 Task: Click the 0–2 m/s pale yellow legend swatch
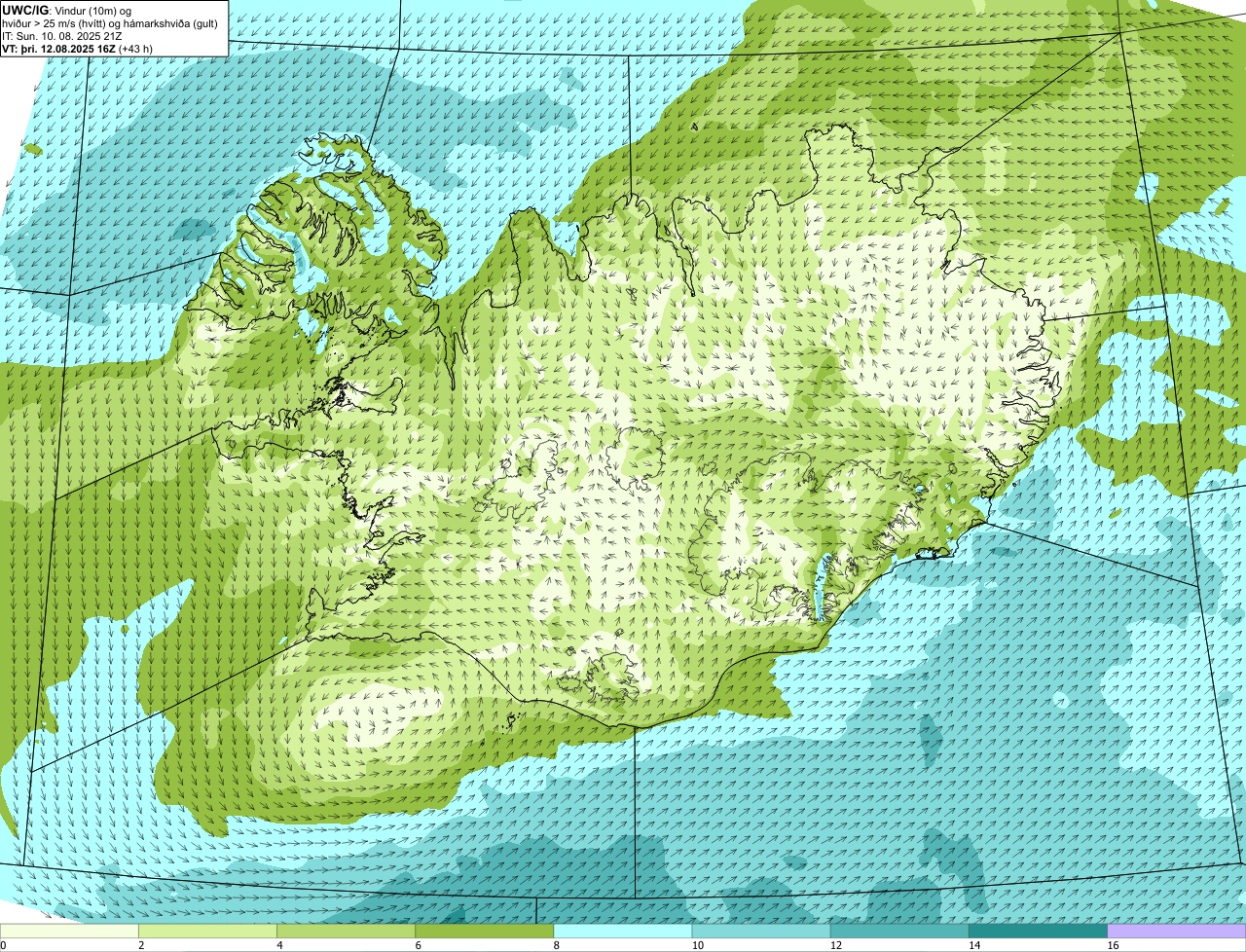(x=70, y=932)
